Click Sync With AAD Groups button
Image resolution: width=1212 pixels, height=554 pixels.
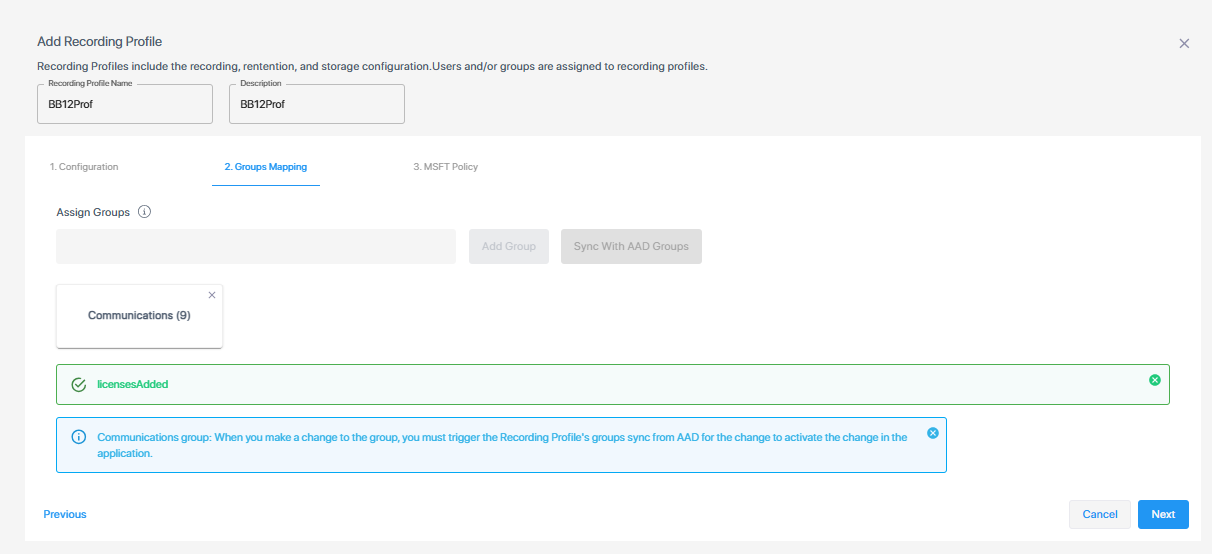coord(631,246)
